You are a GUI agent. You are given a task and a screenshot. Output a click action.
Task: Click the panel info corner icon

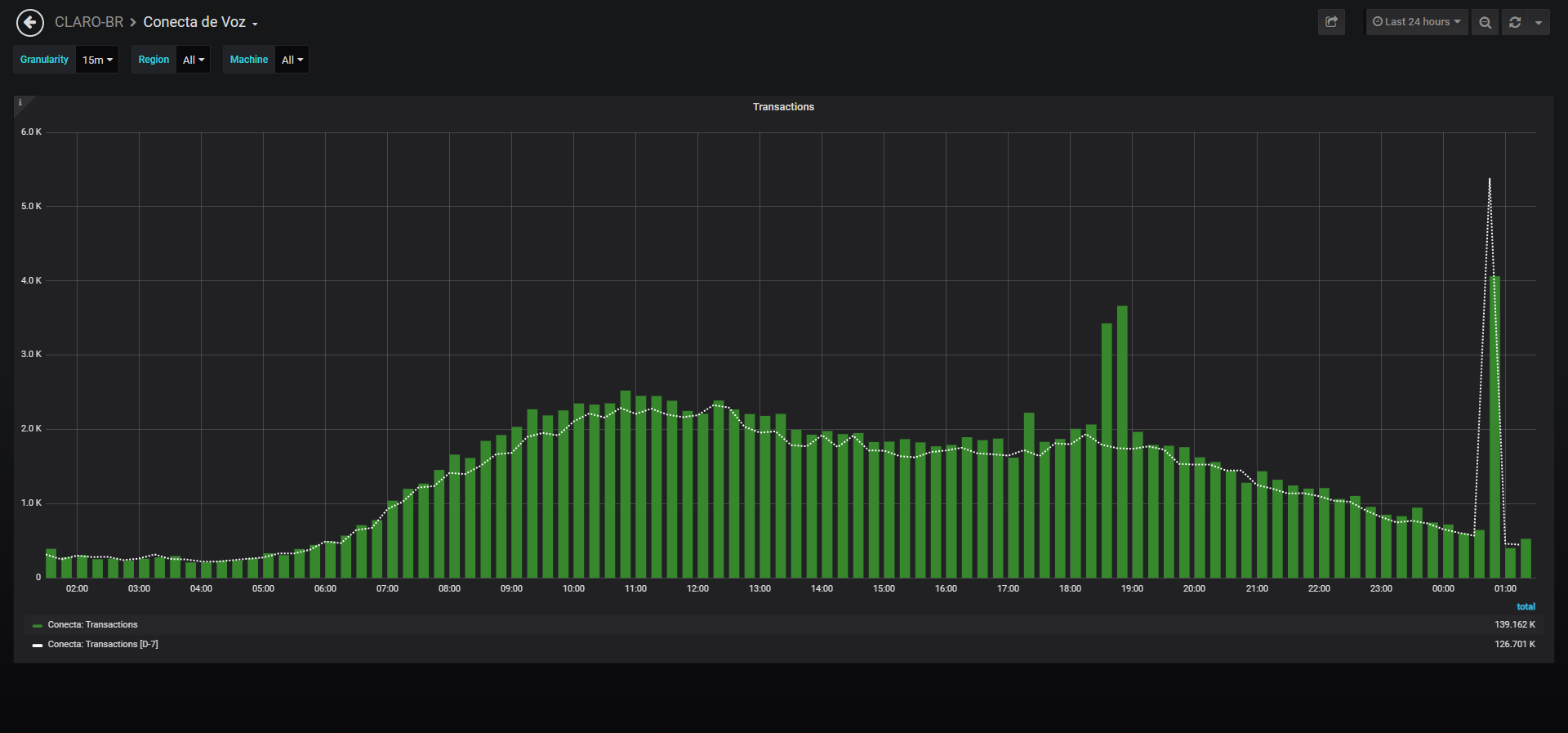(20, 102)
